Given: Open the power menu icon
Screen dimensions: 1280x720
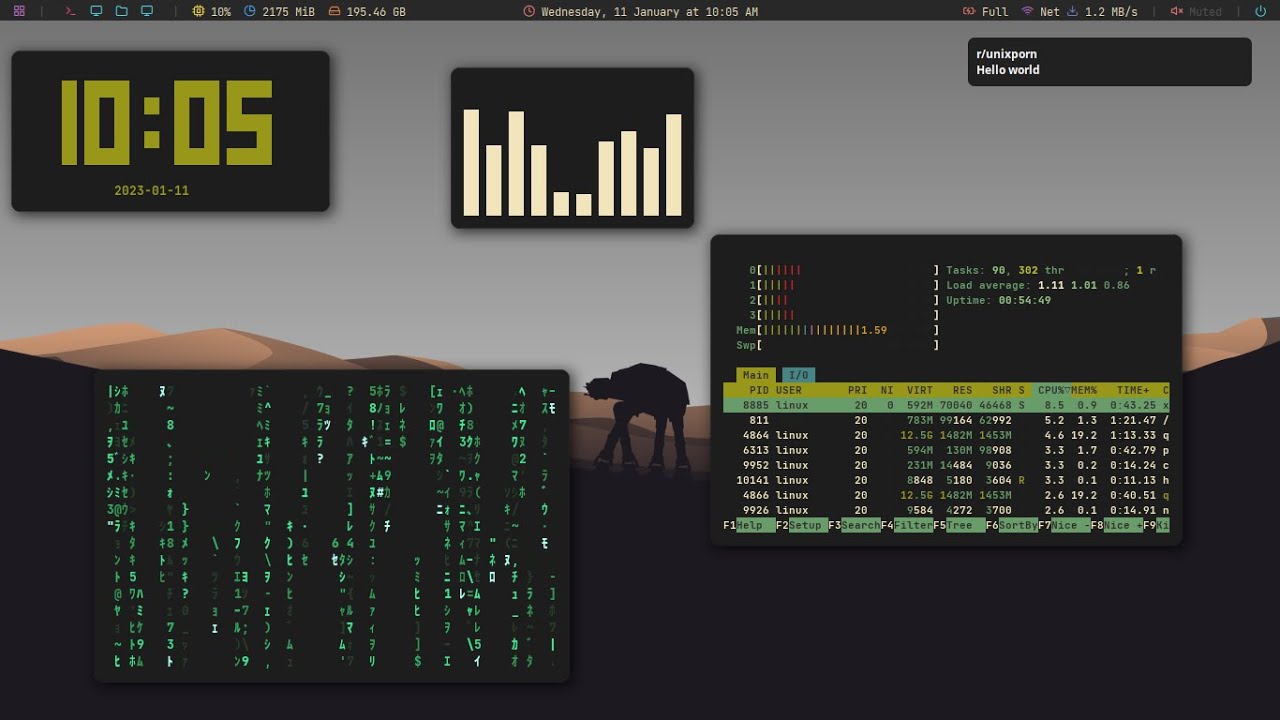Looking at the screenshot, I should [x=1260, y=12].
